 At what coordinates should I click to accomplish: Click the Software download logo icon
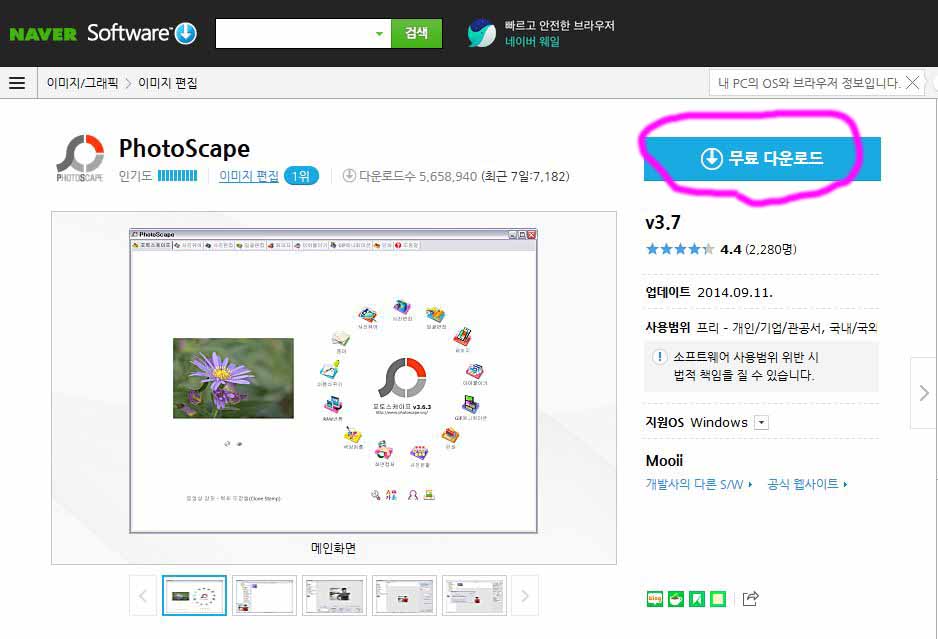coord(185,34)
